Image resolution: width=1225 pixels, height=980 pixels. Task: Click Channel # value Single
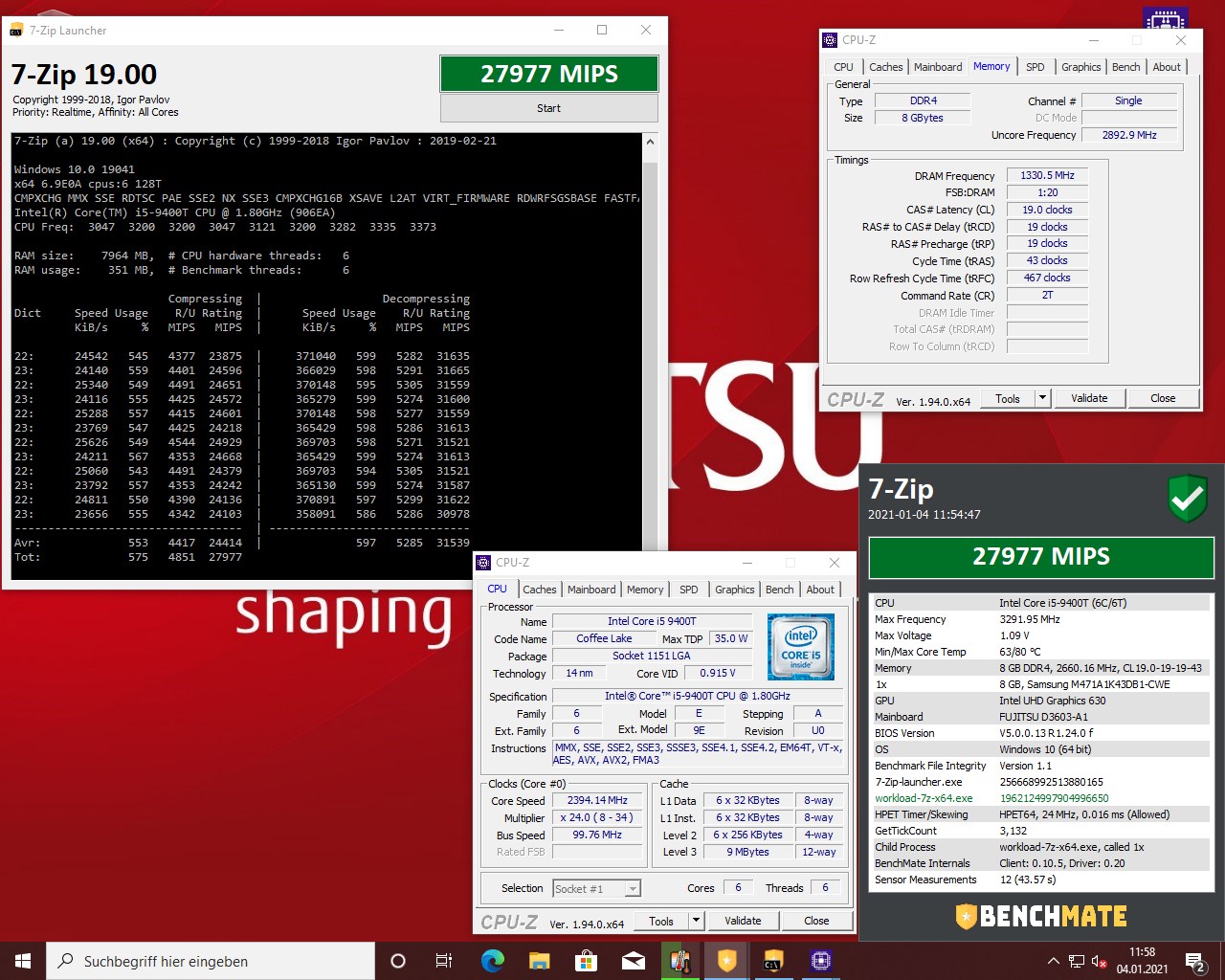click(x=1128, y=100)
